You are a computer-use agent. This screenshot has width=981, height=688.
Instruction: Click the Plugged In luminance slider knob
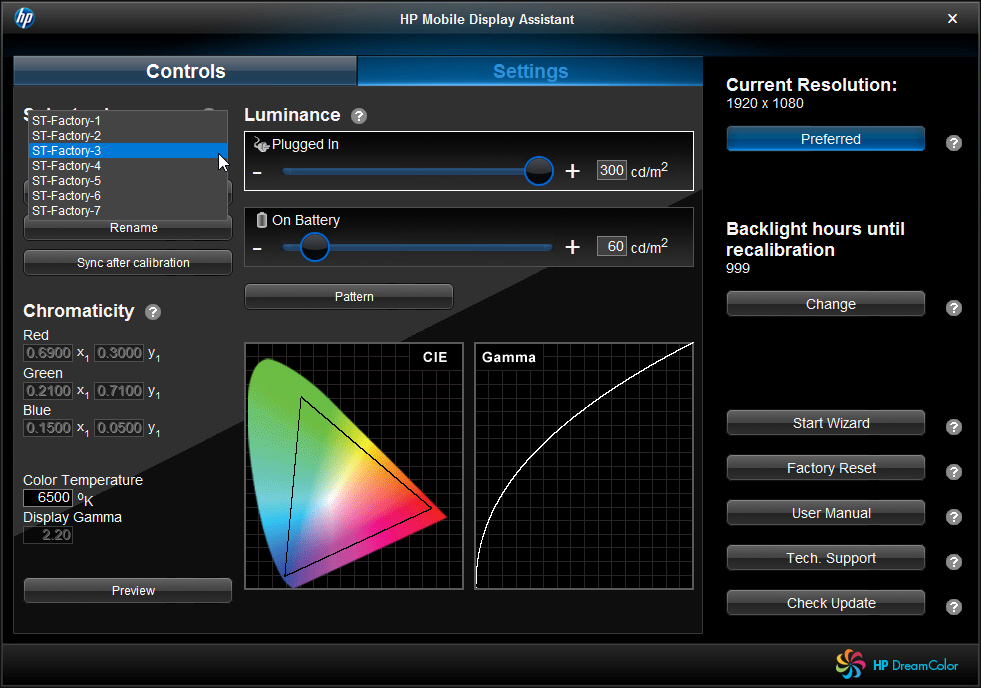click(539, 171)
